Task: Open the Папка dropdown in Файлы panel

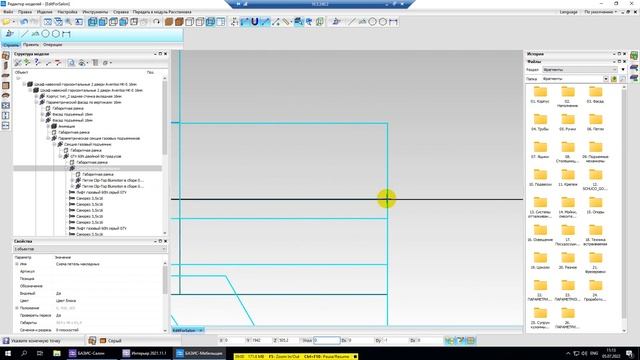Action: point(606,79)
